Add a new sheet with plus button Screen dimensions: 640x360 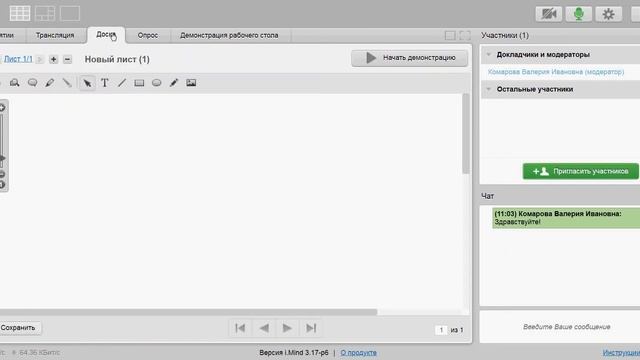tap(53, 60)
